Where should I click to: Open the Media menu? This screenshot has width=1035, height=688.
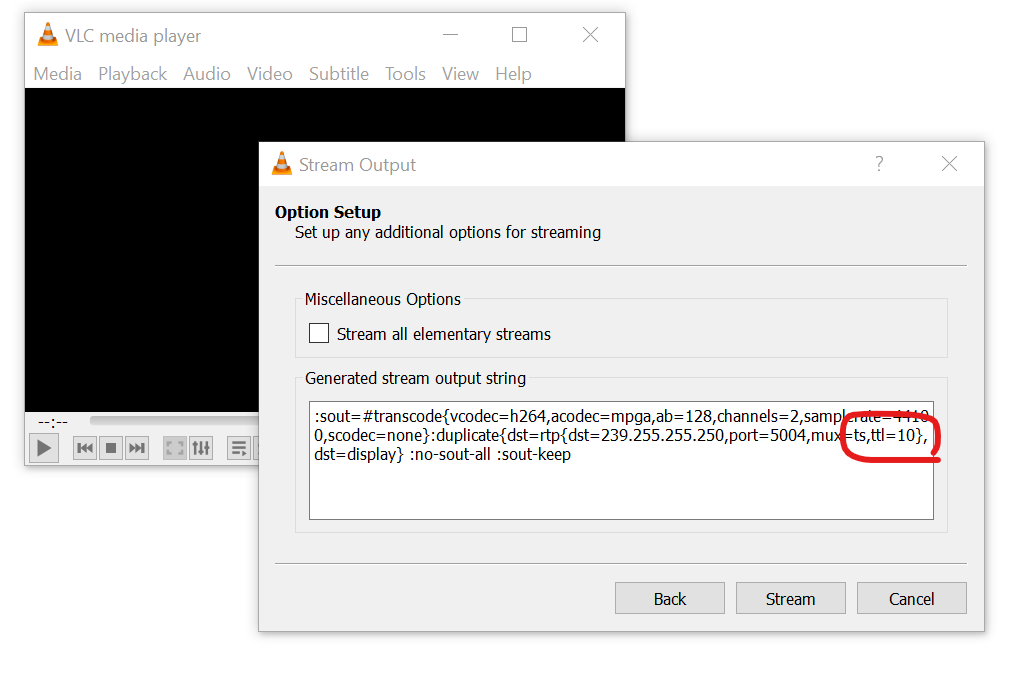[x=57, y=74]
